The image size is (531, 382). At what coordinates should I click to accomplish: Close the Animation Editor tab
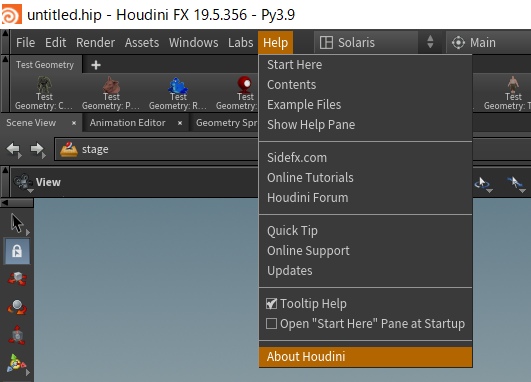tap(180, 123)
